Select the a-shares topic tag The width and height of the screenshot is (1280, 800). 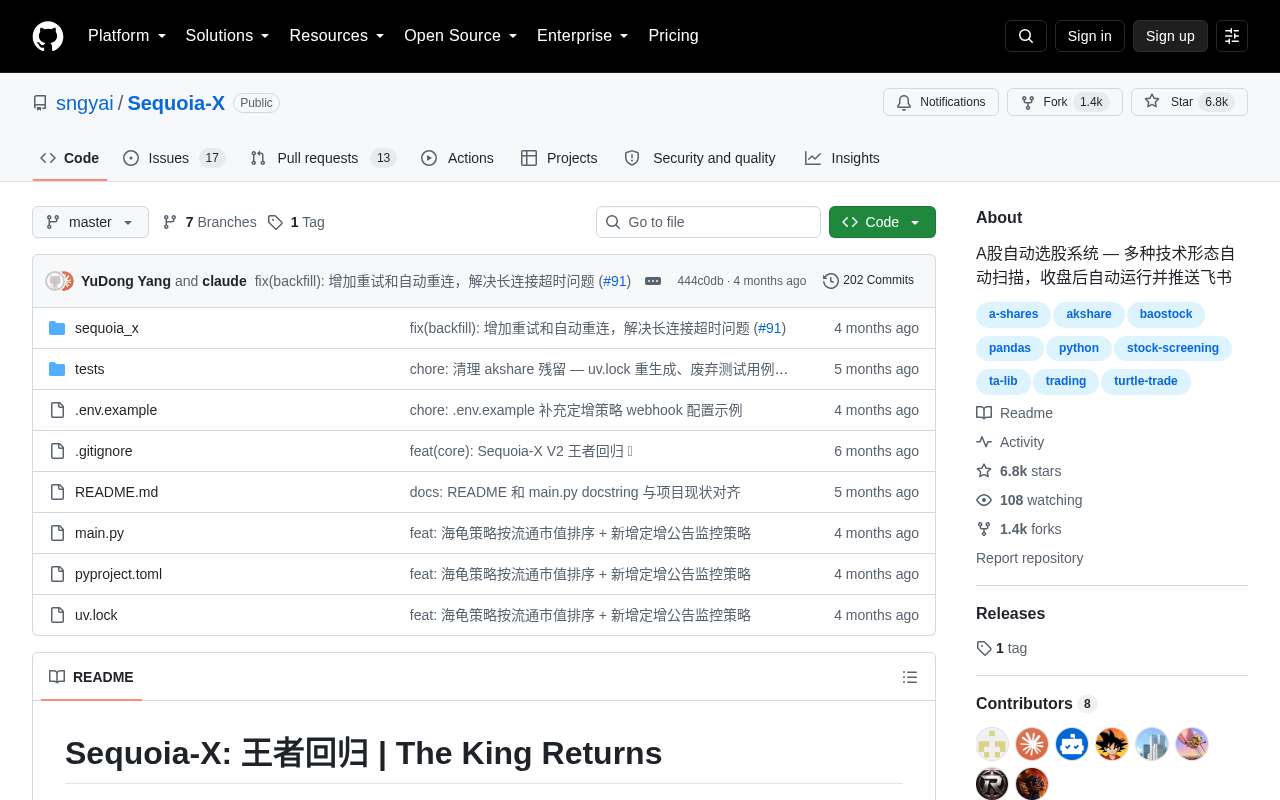(1013, 314)
